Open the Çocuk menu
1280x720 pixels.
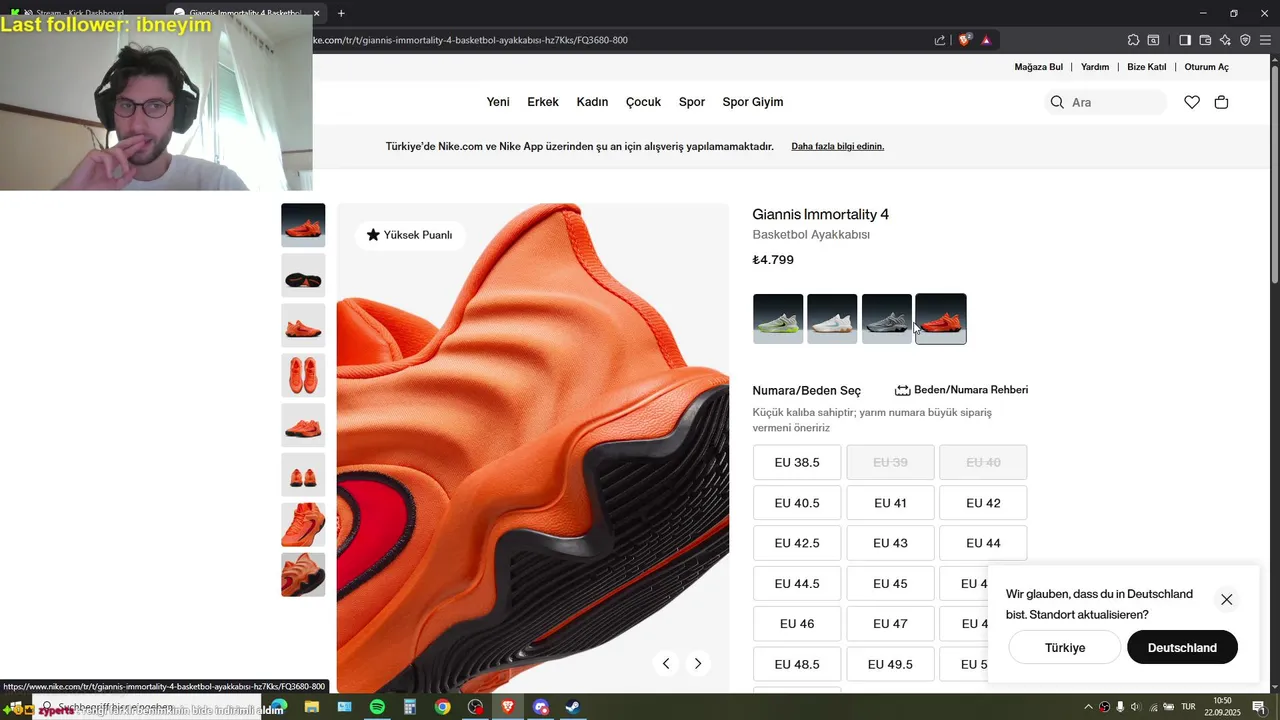[644, 102]
